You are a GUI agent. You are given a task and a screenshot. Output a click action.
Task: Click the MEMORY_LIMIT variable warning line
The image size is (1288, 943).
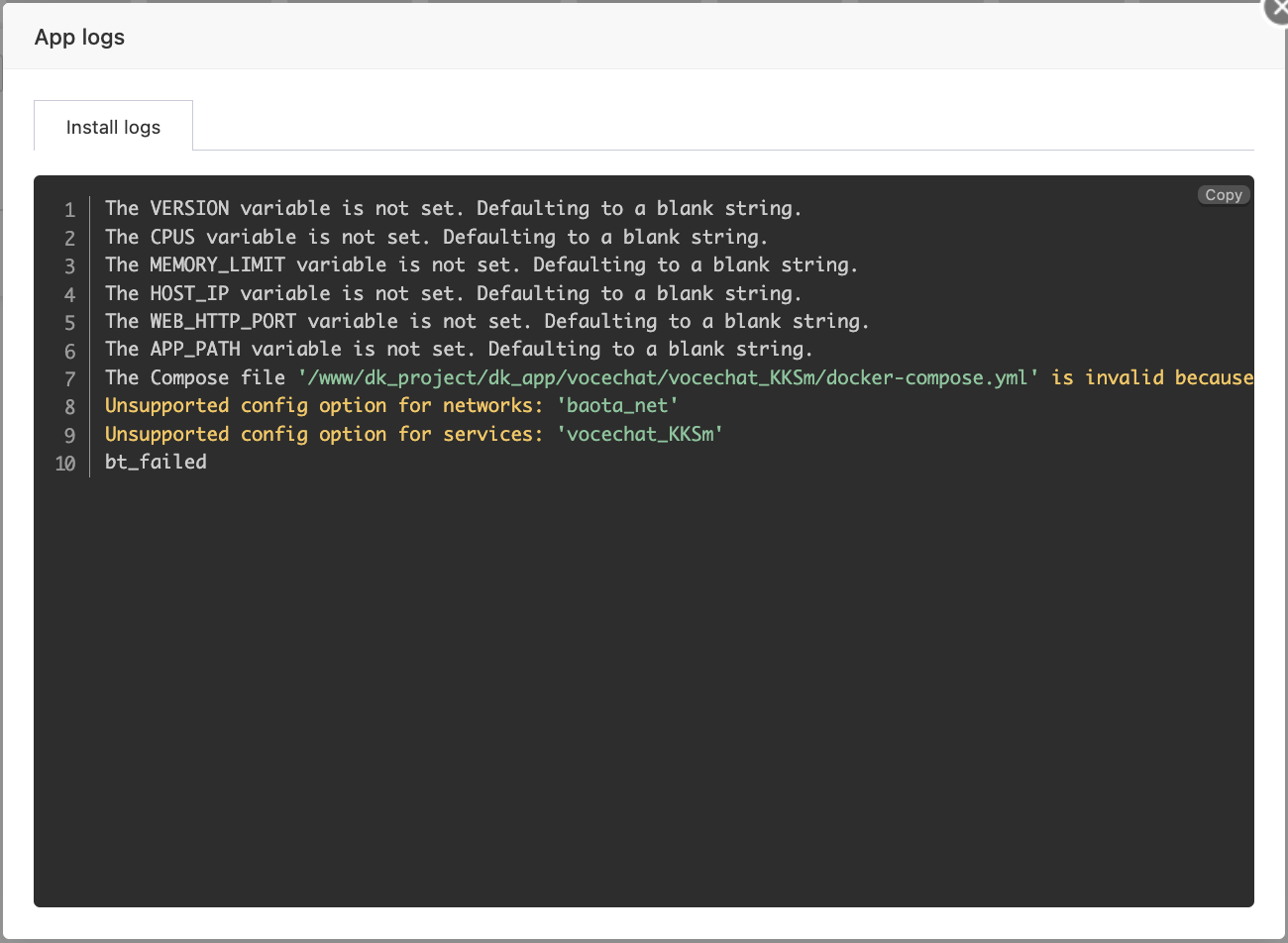pyautogui.click(x=481, y=265)
